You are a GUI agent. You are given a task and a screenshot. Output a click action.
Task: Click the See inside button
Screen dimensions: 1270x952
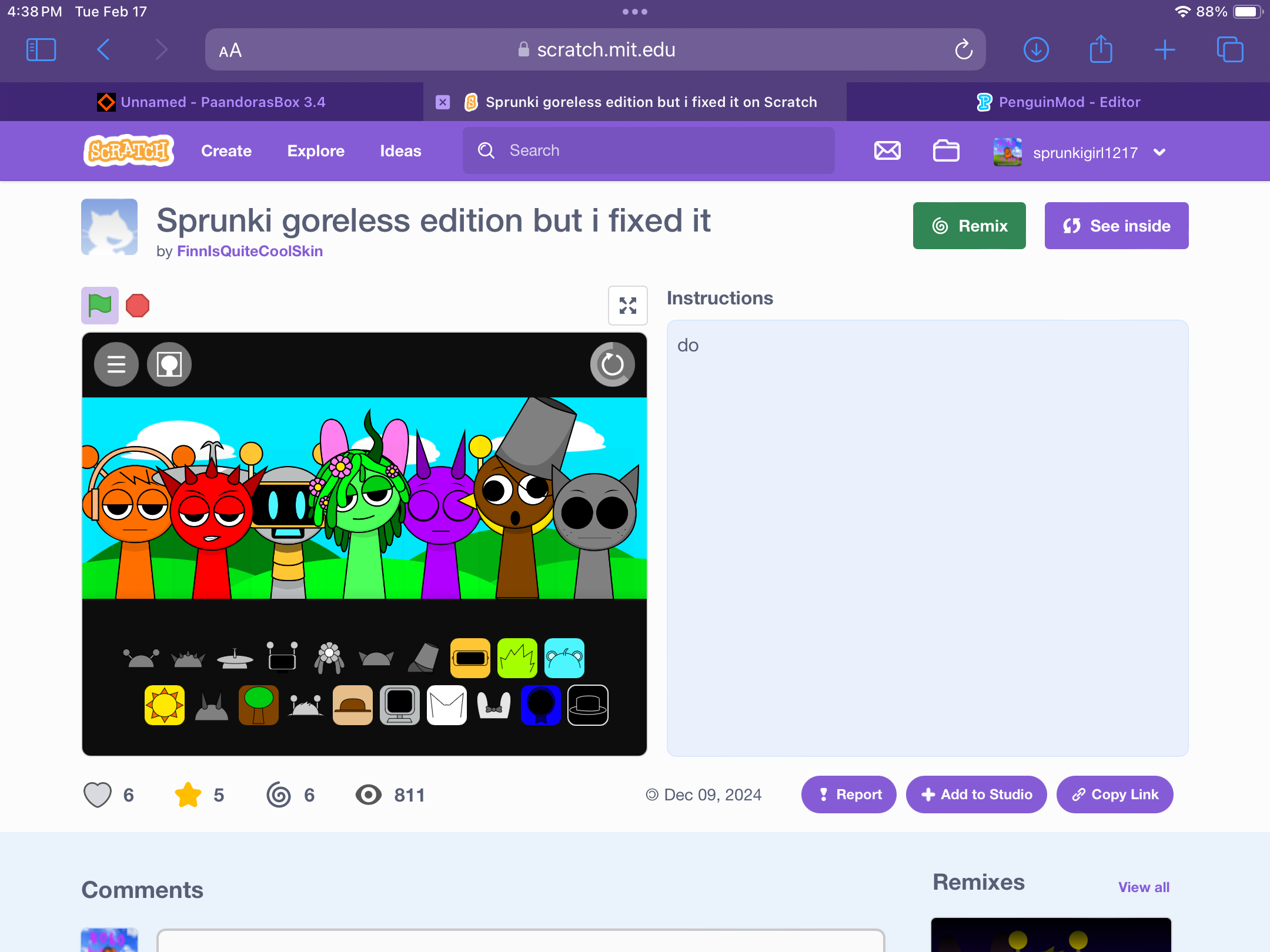coord(1116,226)
